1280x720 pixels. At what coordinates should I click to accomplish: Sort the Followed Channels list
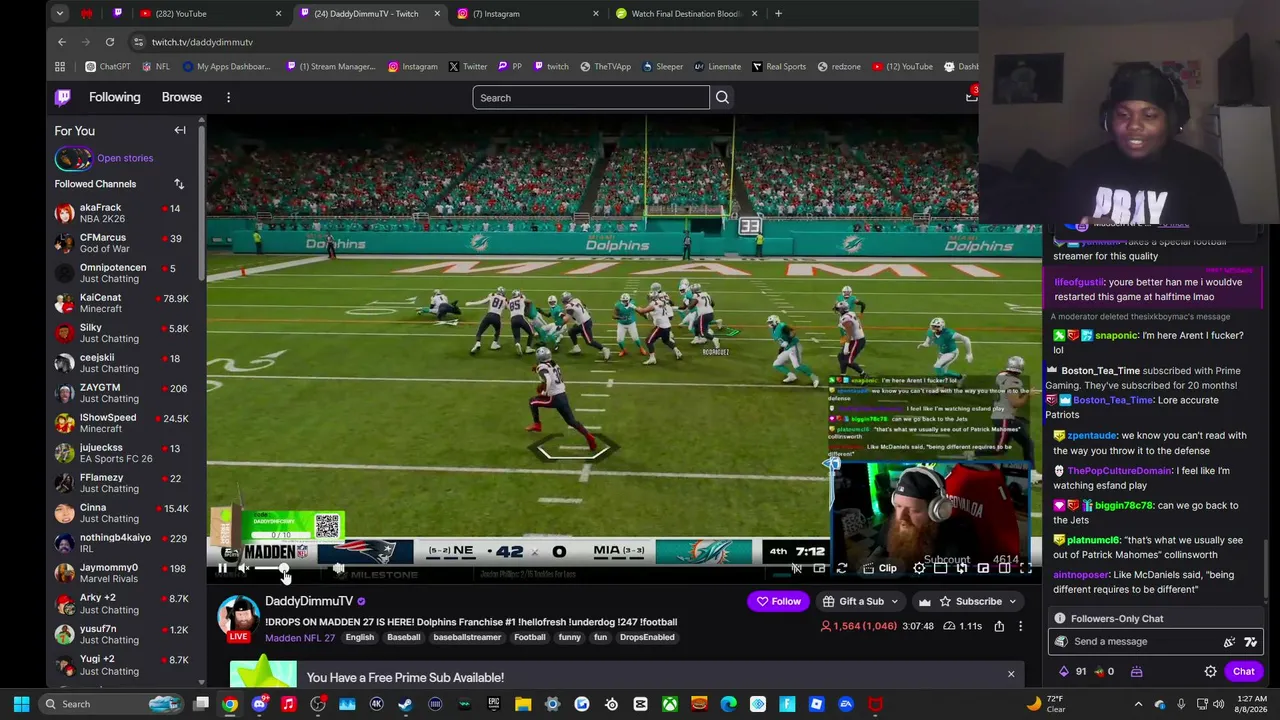click(x=179, y=184)
